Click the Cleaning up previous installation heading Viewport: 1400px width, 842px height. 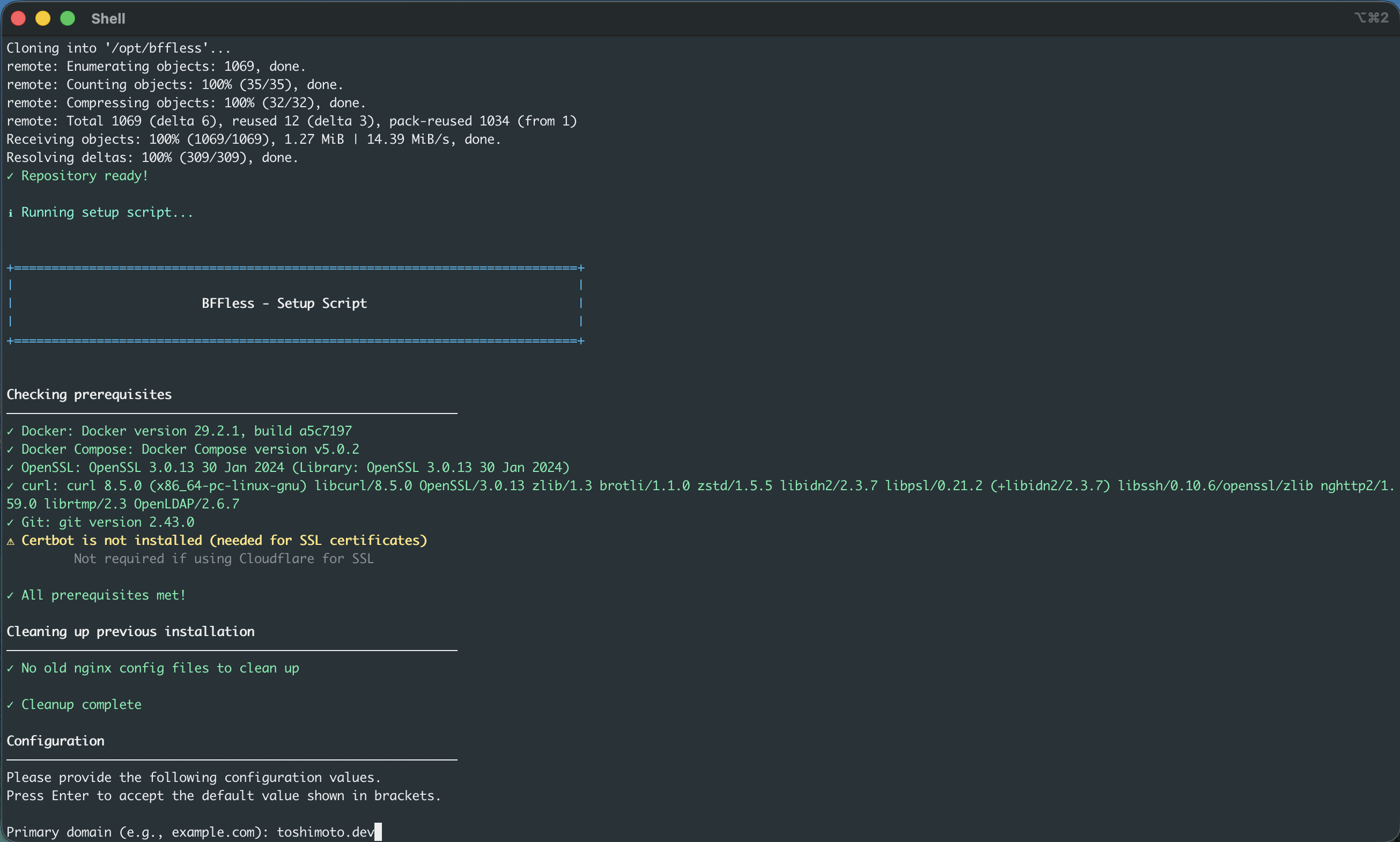130,632
